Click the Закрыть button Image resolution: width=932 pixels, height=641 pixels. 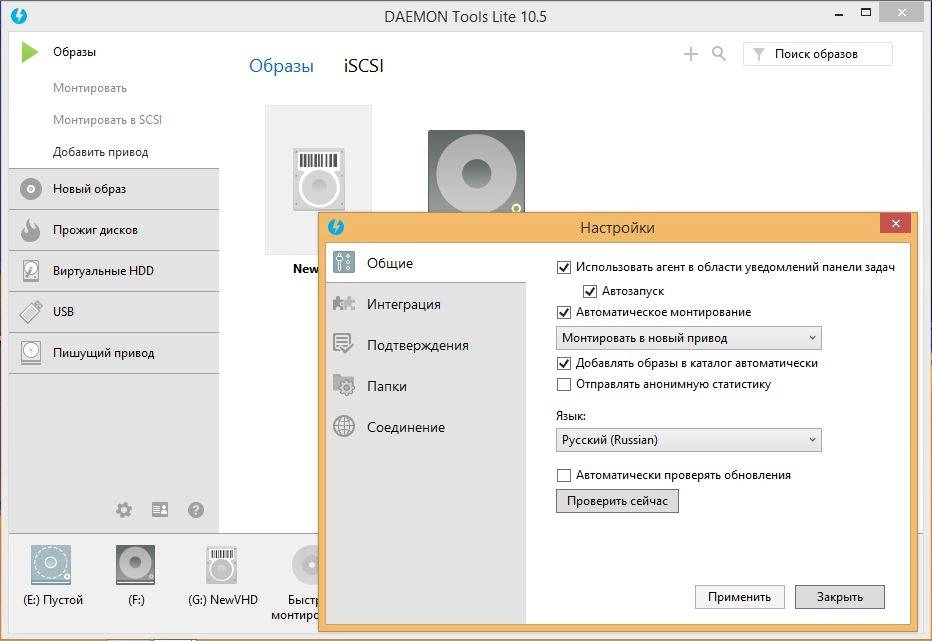click(x=839, y=597)
